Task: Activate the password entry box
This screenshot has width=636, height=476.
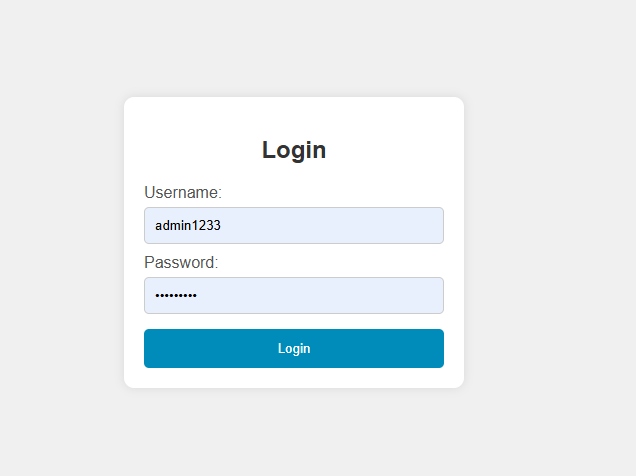Action: click(x=293, y=295)
